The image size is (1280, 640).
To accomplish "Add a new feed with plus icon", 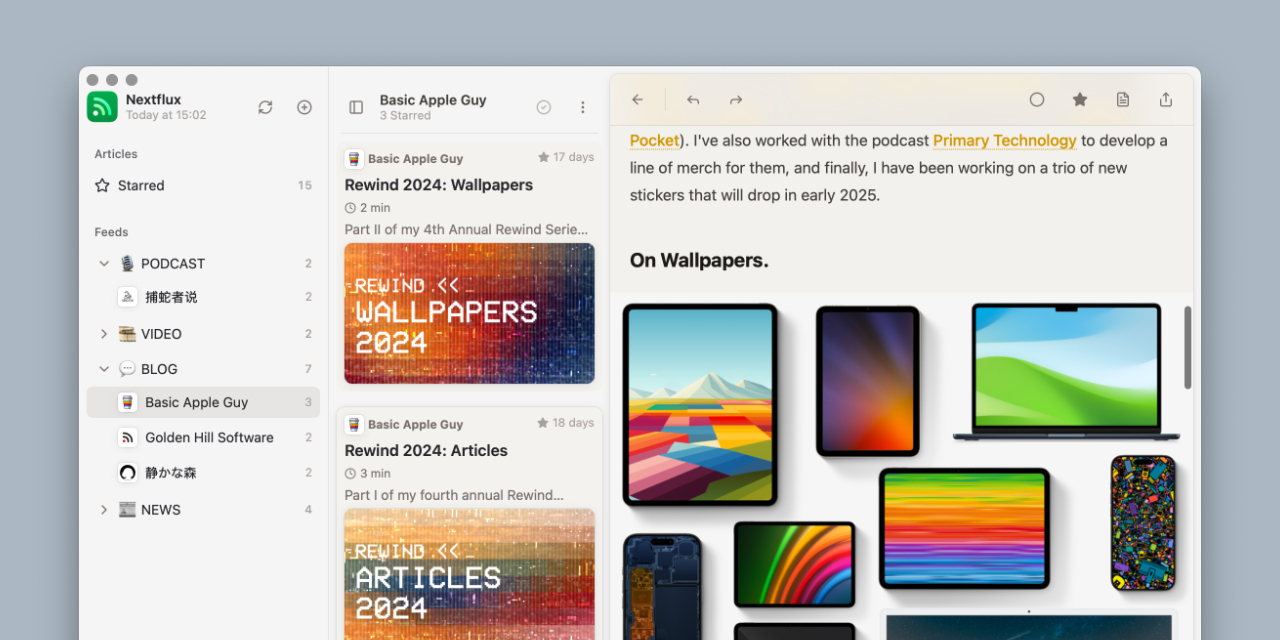I will click(x=305, y=107).
